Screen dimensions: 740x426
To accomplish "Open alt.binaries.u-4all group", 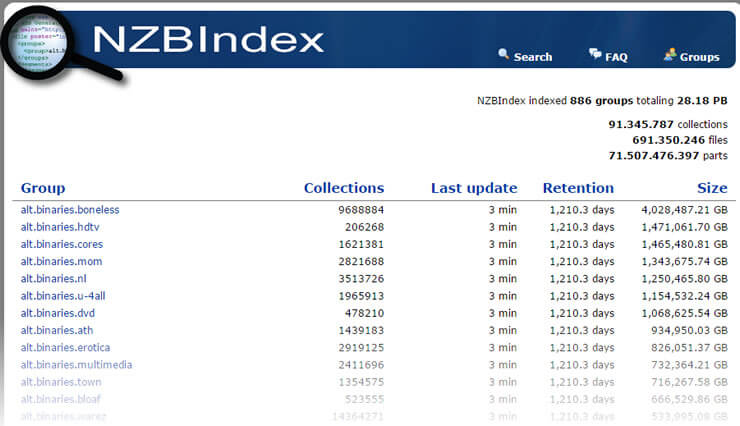I will (x=63, y=296).
